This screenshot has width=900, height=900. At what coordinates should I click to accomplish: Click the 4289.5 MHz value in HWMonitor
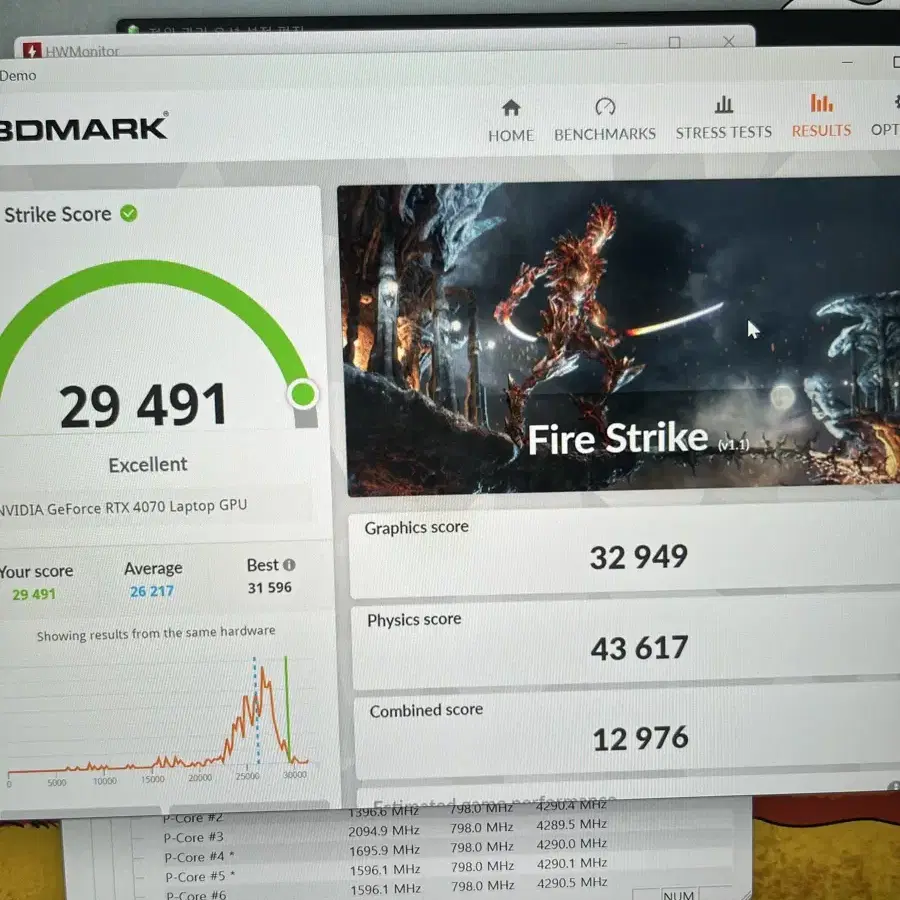572,824
